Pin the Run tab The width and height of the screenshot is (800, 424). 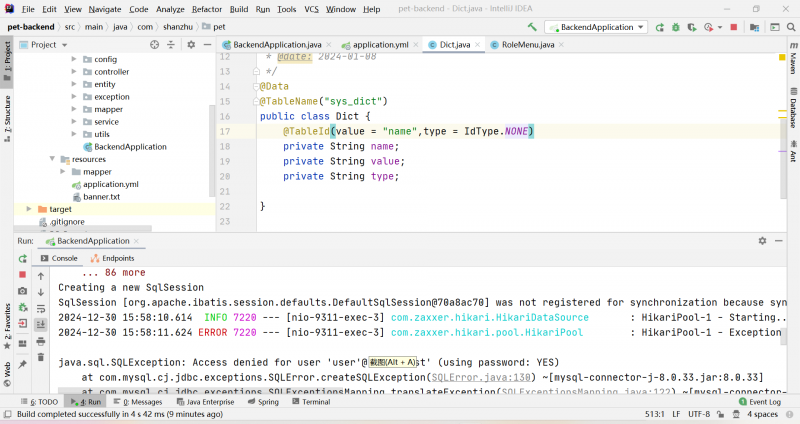22,364
